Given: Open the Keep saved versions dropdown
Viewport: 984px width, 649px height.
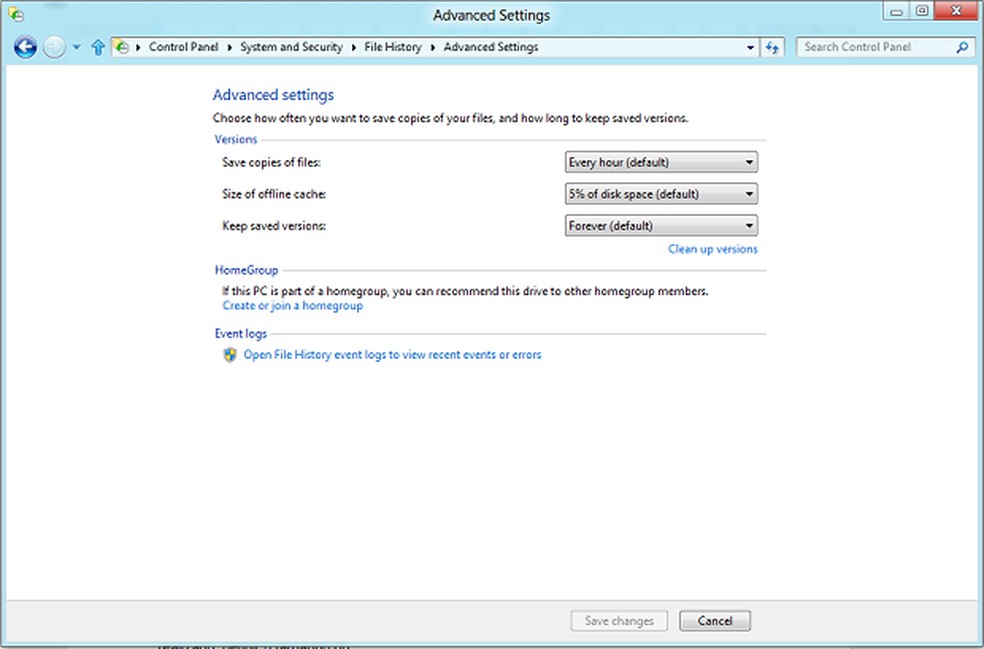Looking at the screenshot, I should click(x=661, y=226).
